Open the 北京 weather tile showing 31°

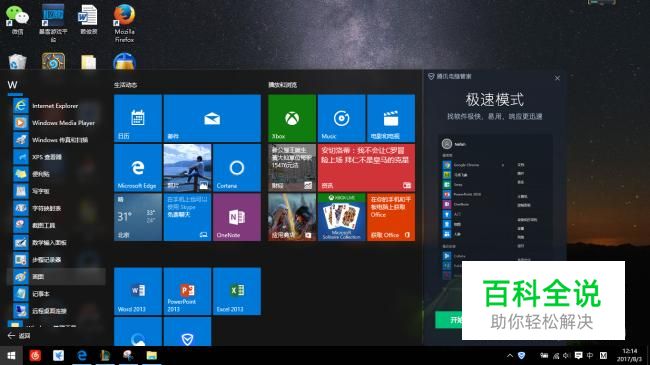click(138, 217)
